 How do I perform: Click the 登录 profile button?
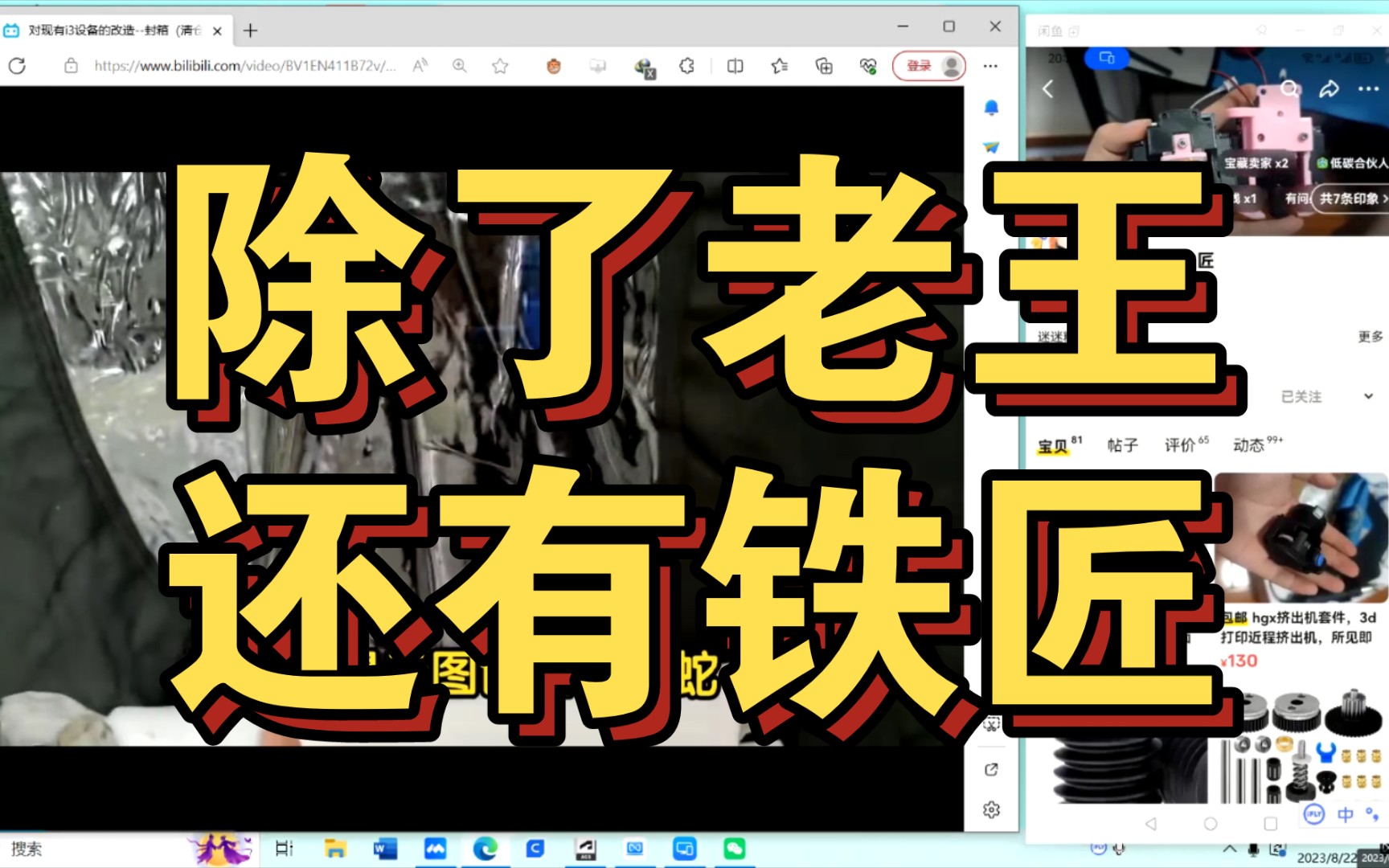(x=929, y=66)
